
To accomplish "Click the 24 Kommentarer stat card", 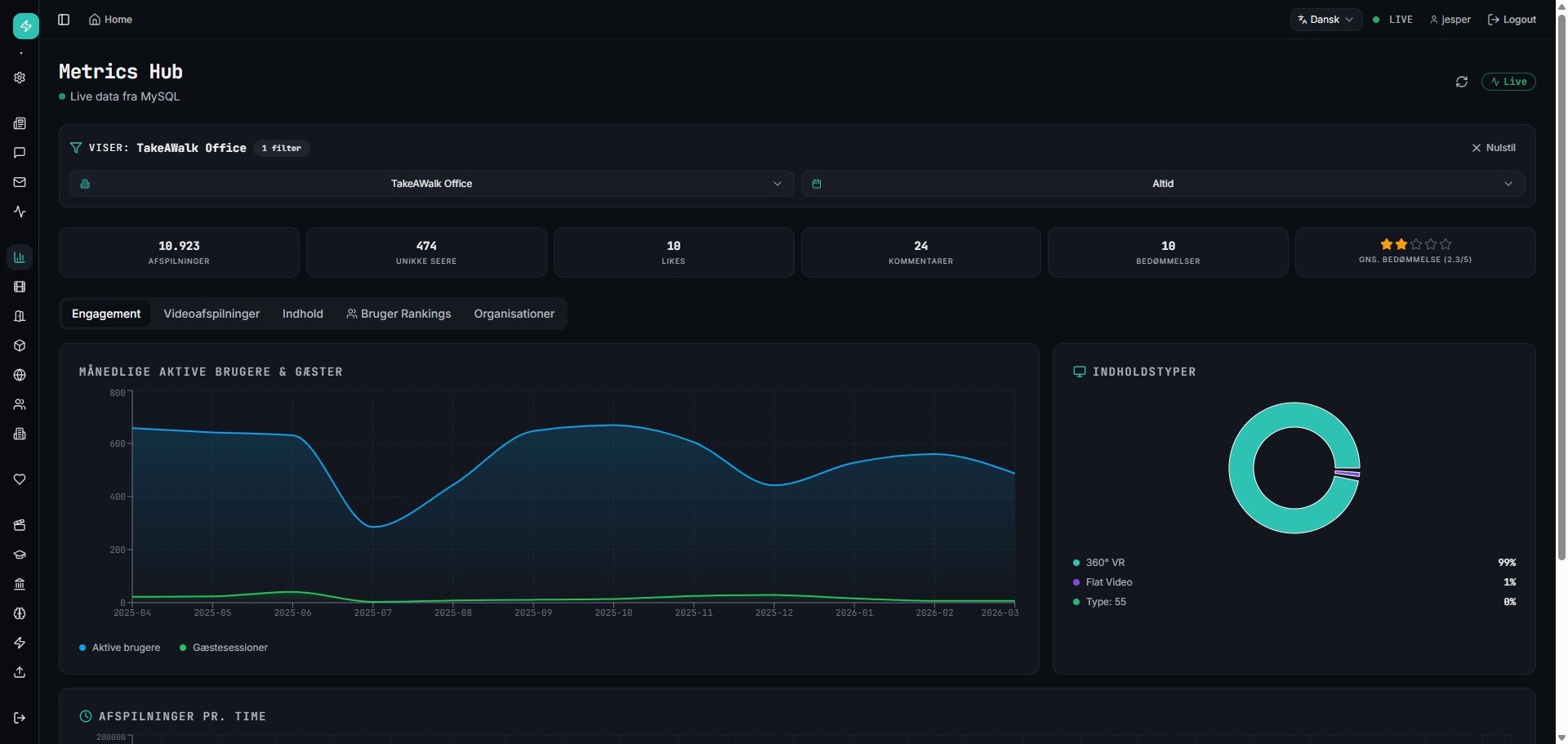I will point(920,252).
